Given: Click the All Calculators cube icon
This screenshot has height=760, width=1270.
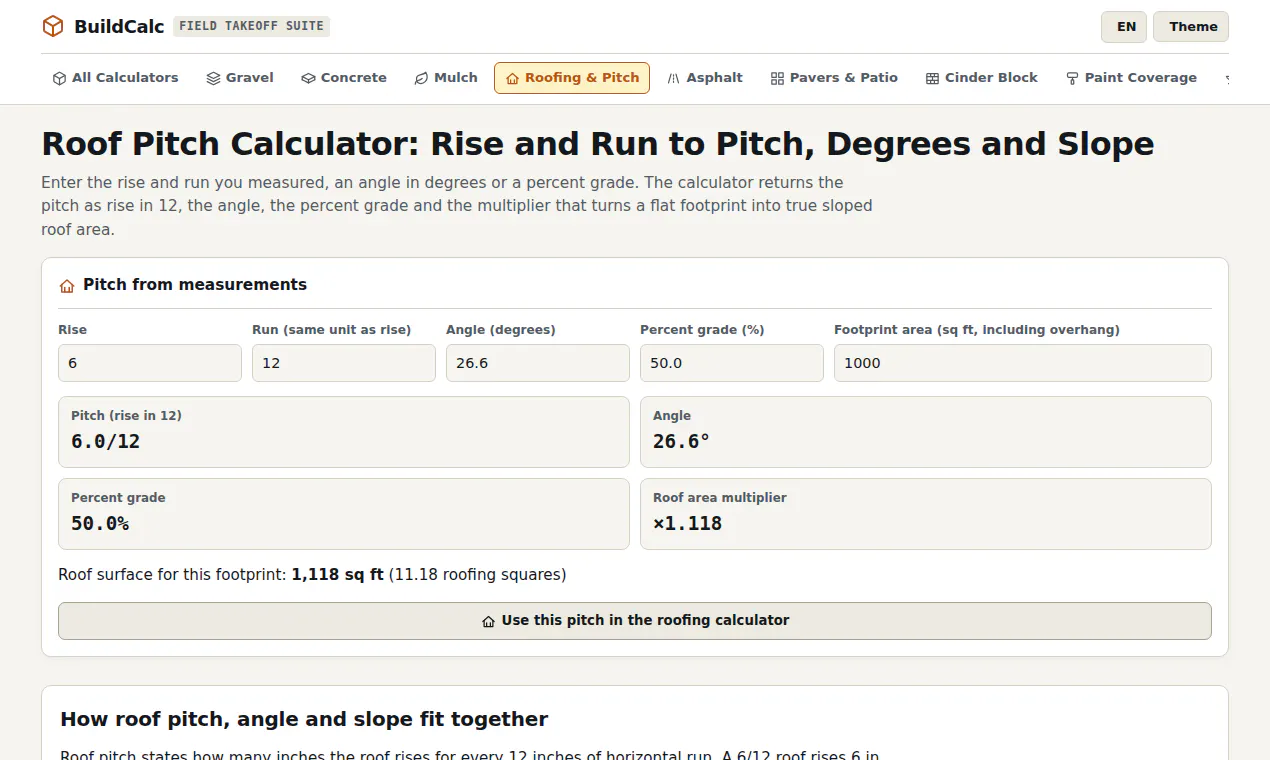Looking at the screenshot, I should pos(59,78).
